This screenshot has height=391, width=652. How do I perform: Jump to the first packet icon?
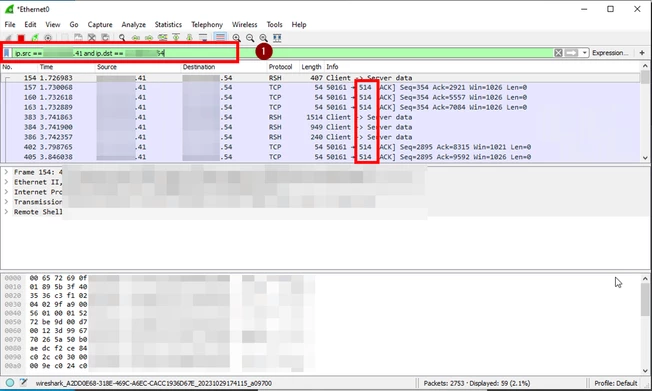click(x=176, y=38)
